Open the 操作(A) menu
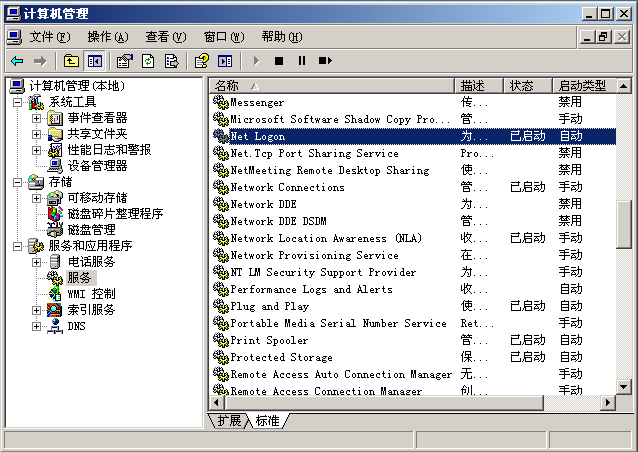 107,37
